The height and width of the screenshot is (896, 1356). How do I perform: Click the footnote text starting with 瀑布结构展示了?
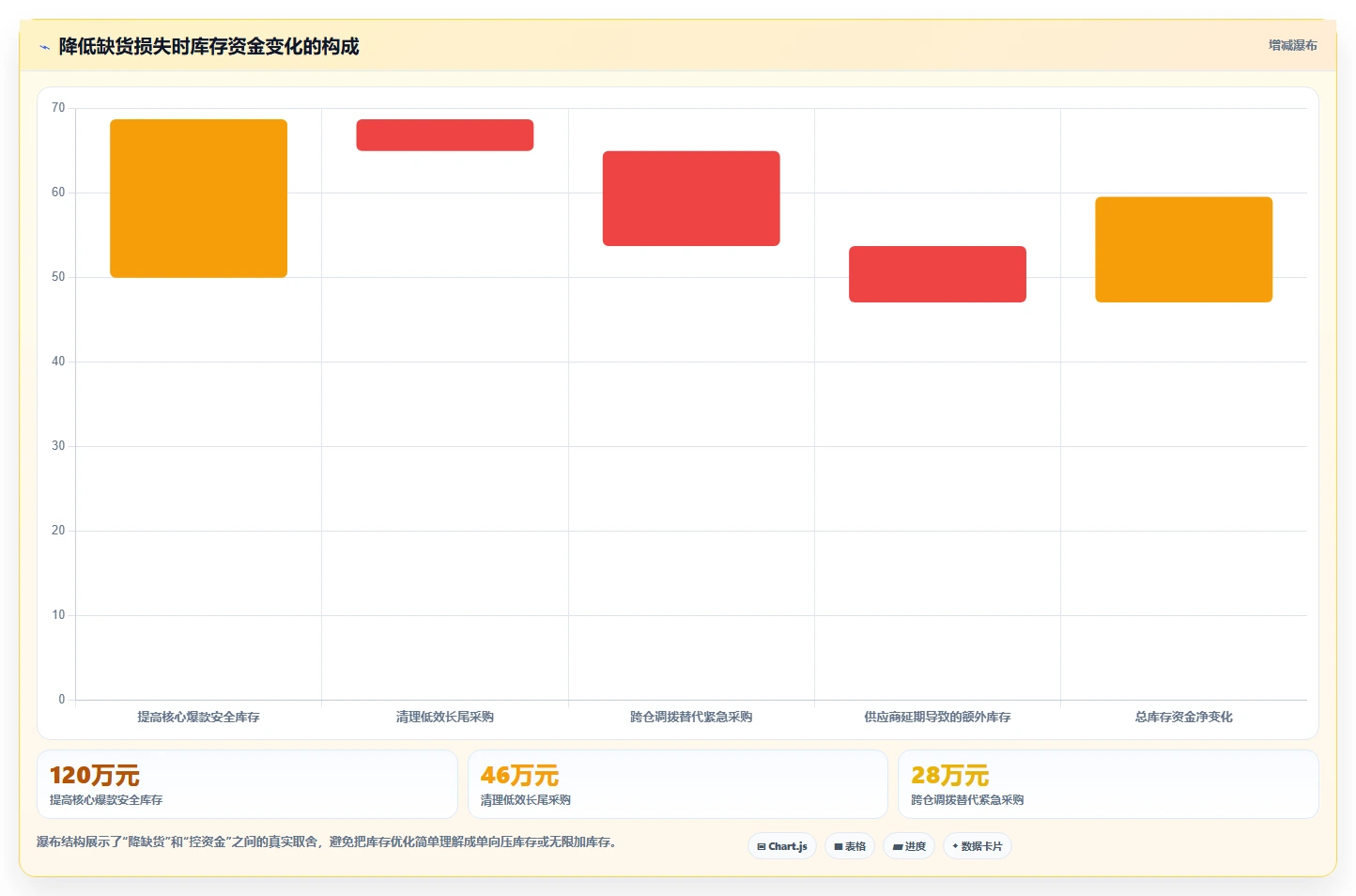(x=327, y=842)
